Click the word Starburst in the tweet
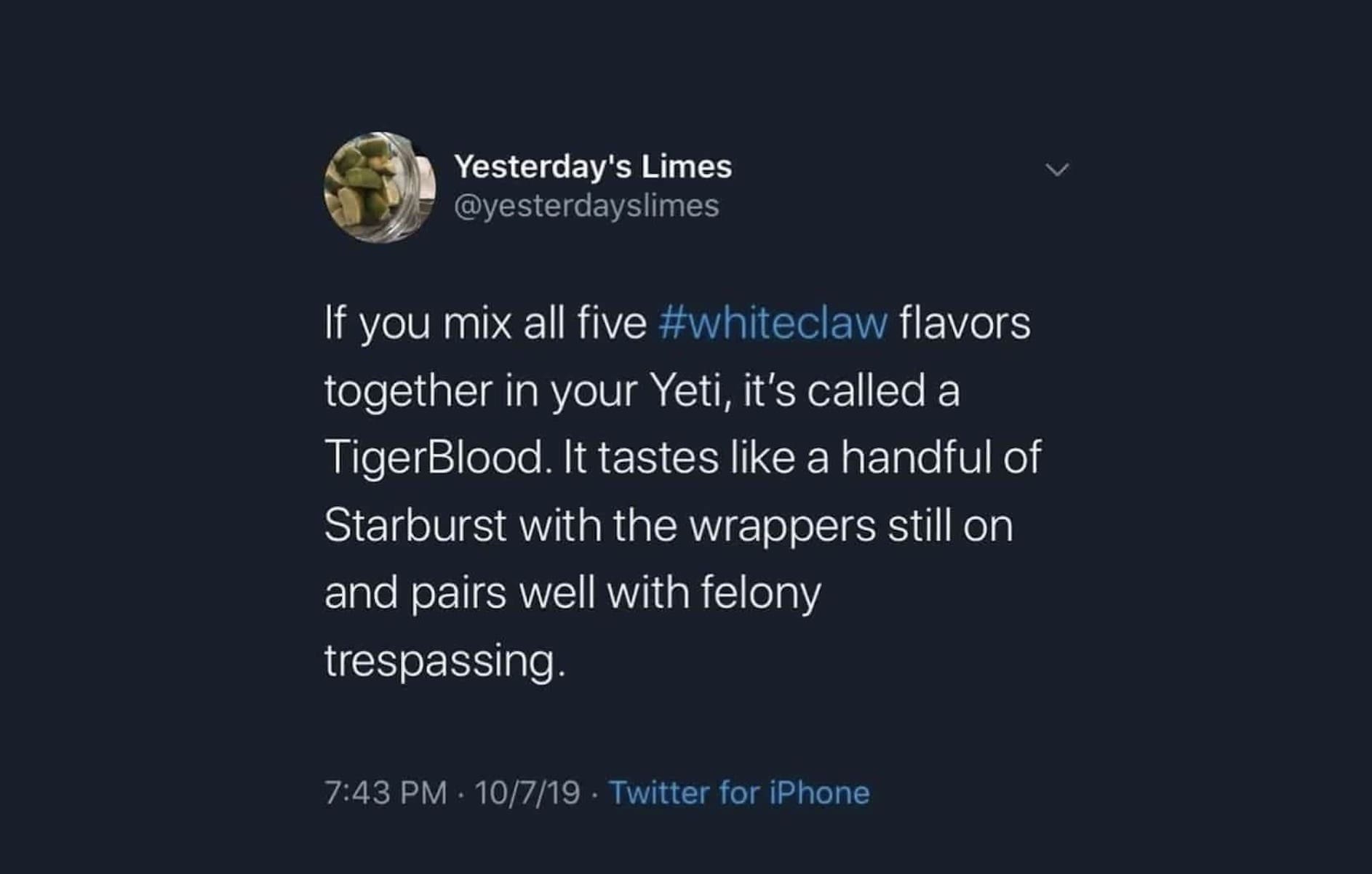The width and height of the screenshot is (1372, 874). point(415,525)
